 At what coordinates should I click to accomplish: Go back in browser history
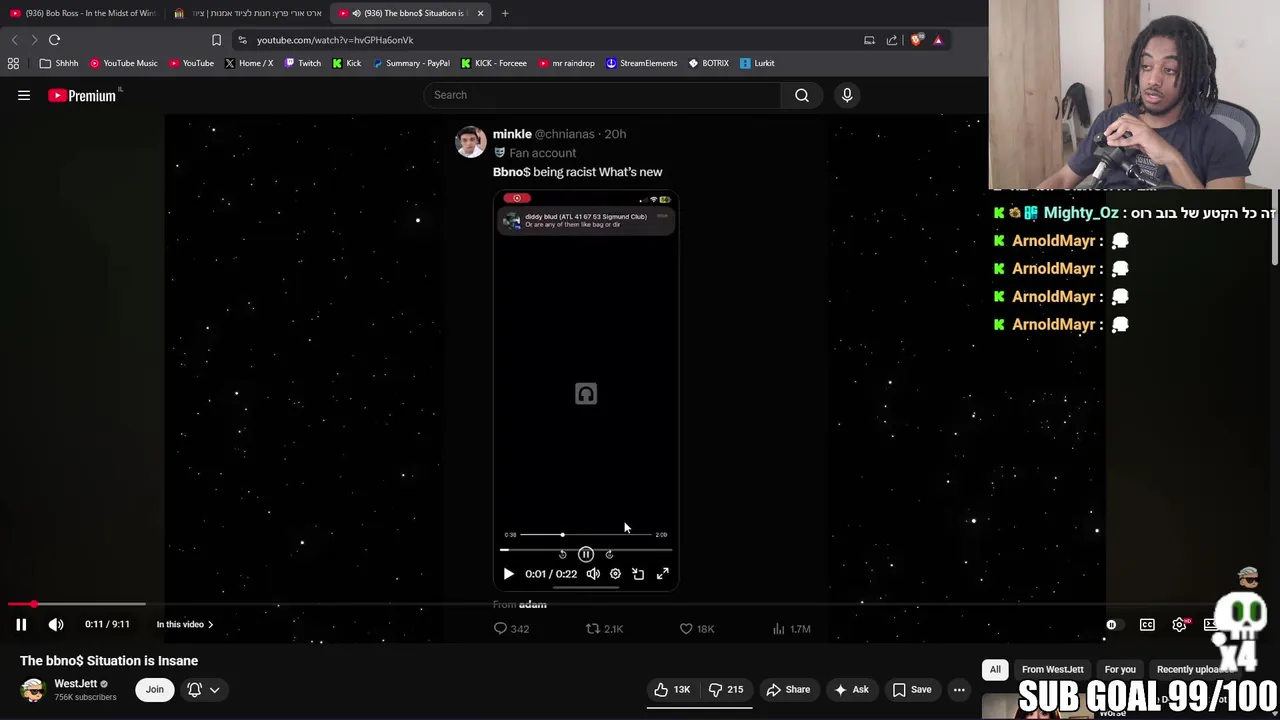(x=14, y=40)
